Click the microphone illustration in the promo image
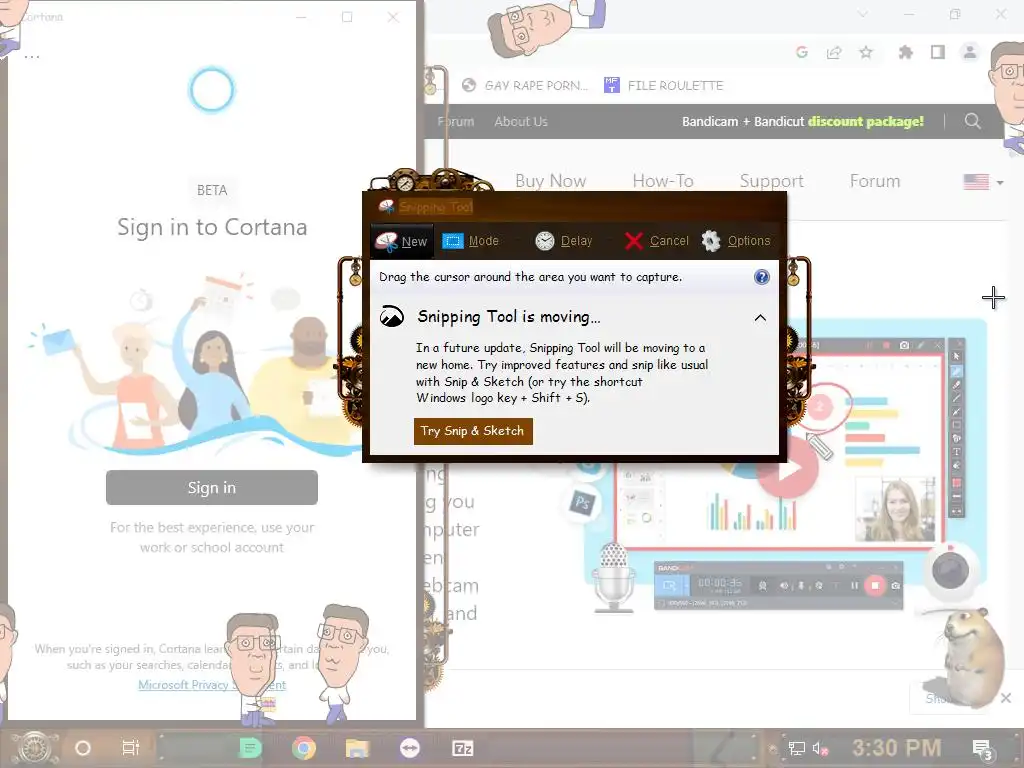 pyautogui.click(x=613, y=577)
